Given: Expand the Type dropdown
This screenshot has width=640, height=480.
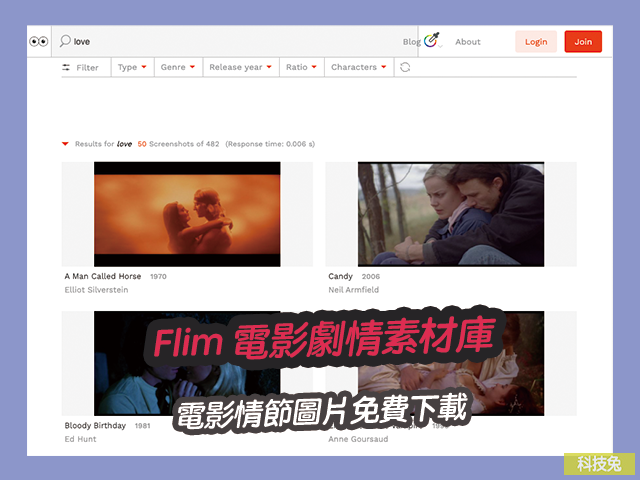Looking at the screenshot, I should tap(132, 67).
